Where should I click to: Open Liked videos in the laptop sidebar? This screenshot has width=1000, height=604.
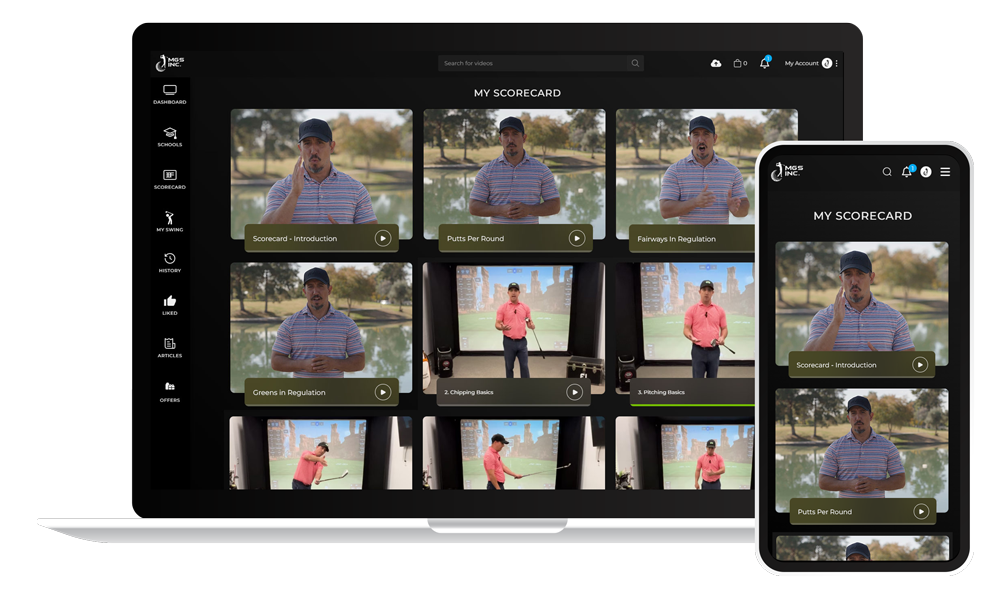170,305
